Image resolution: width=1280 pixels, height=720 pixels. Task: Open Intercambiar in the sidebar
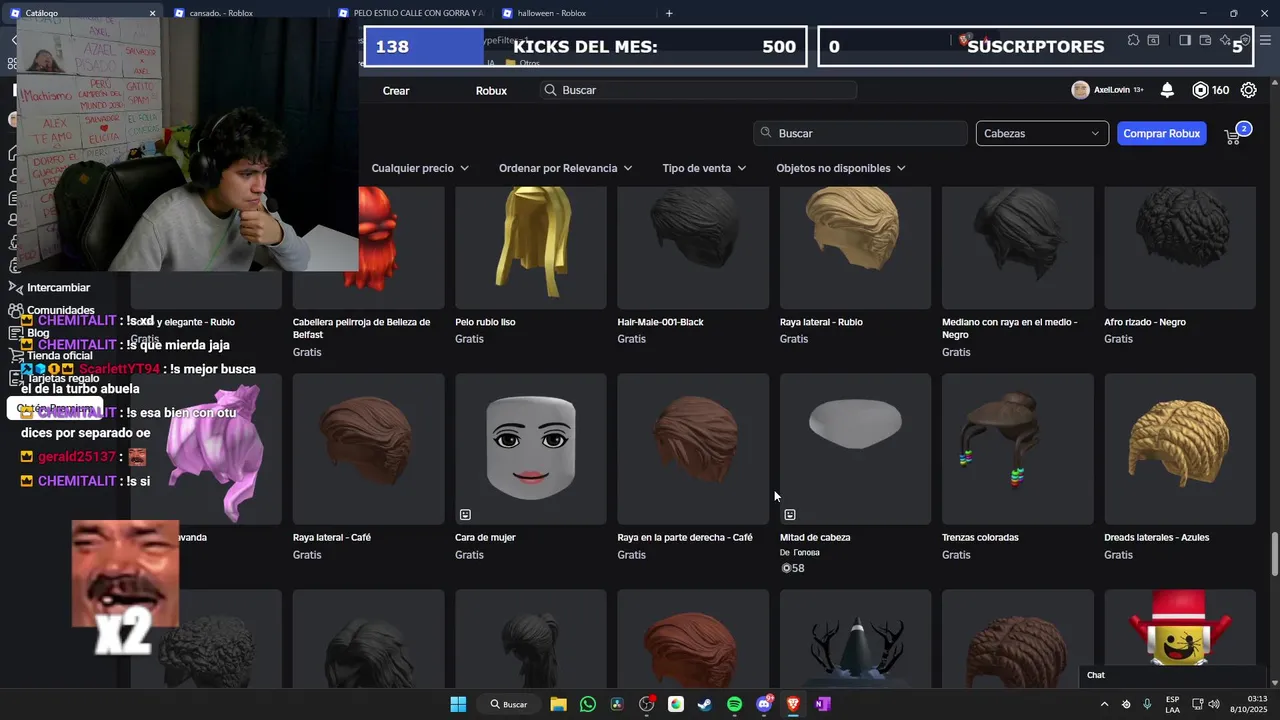click(58, 288)
